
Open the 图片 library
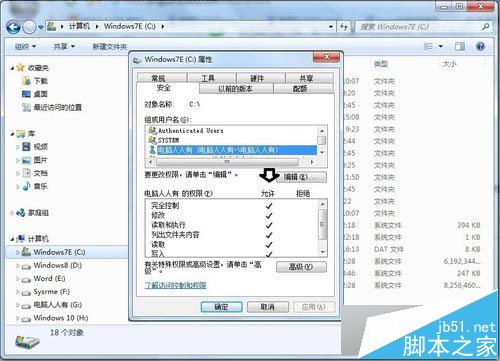(x=41, y=160)
